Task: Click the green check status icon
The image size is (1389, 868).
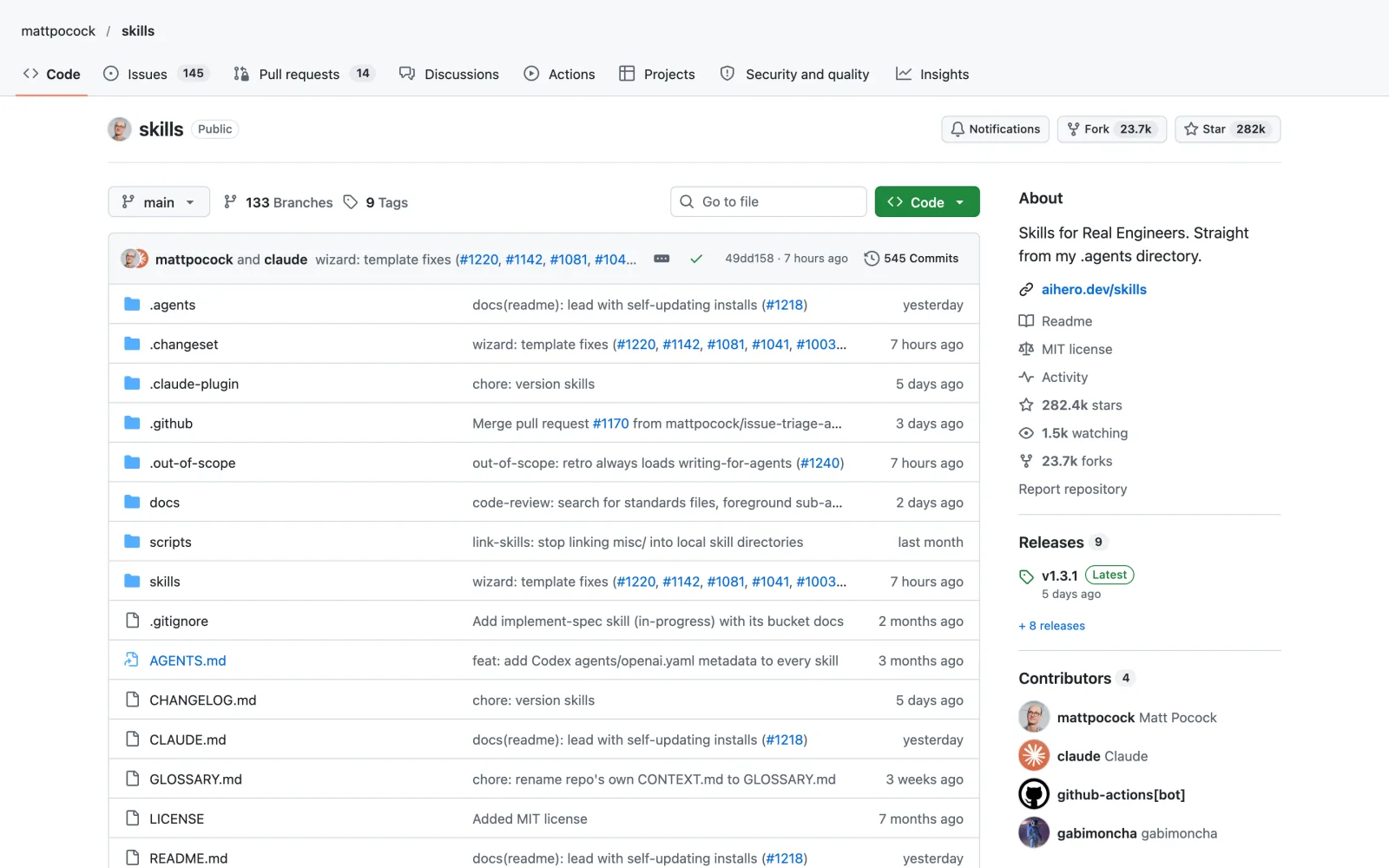Action: 696,259
